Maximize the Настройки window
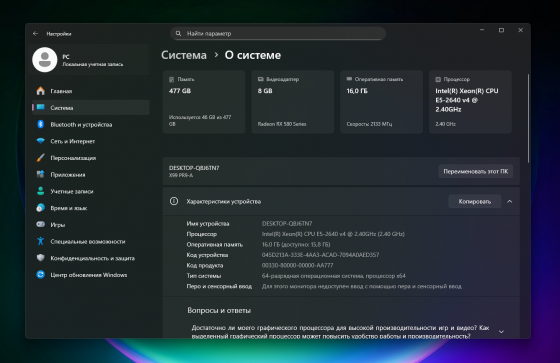Image resolution: width=560 pixels, height=363 pixels. [x=501, y=30]
